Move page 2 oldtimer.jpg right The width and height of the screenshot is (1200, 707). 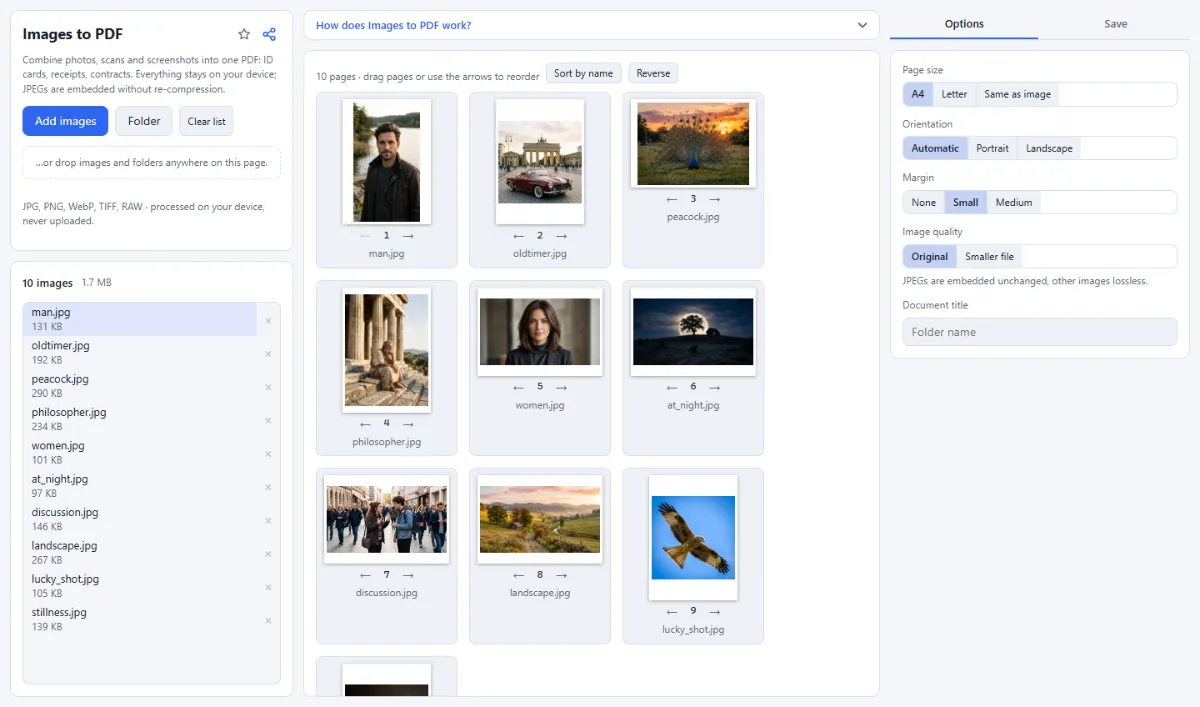(561, 236)
